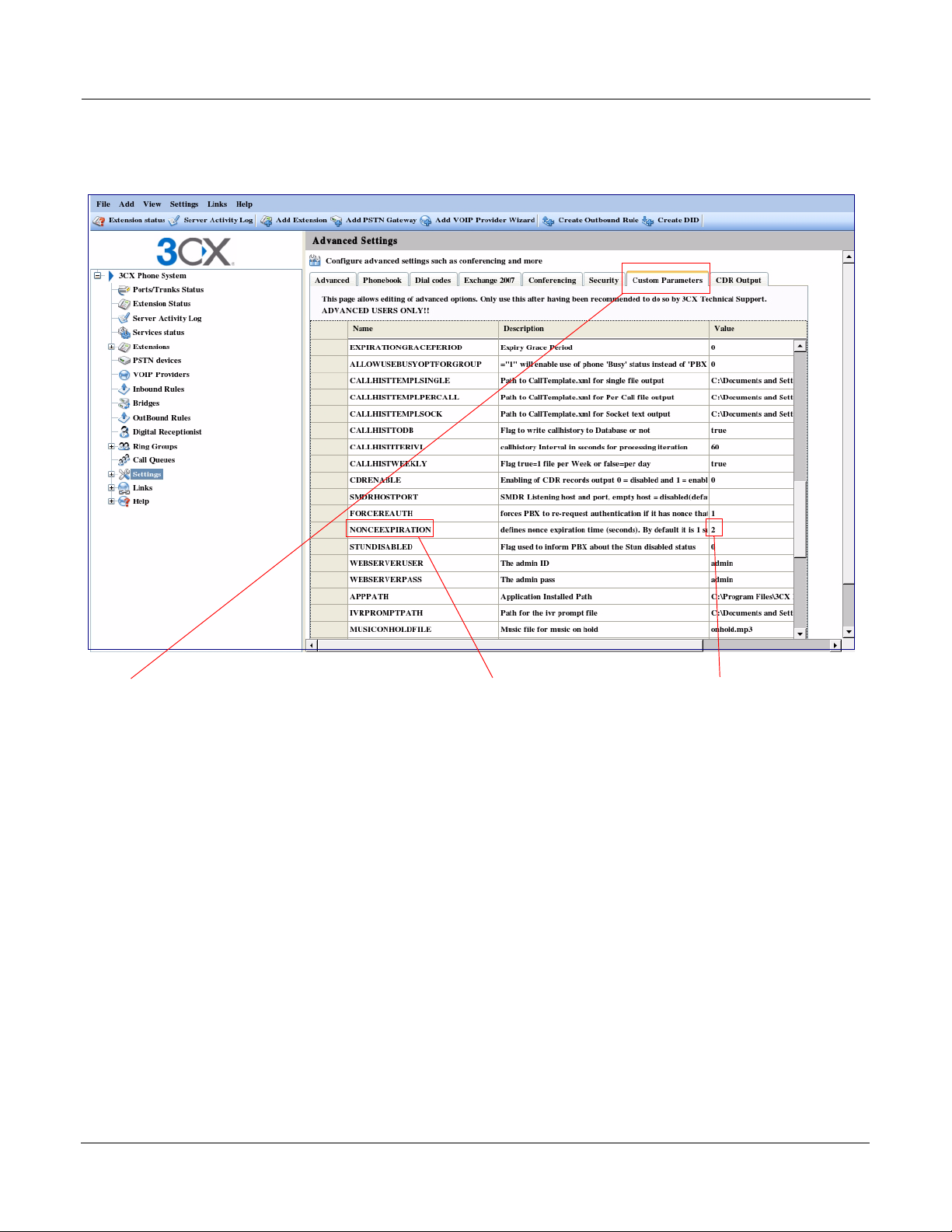The image size is (952, 1232).
Task: Click the Add PSTN Gateway toolbar icon
Action: [337, 221]
